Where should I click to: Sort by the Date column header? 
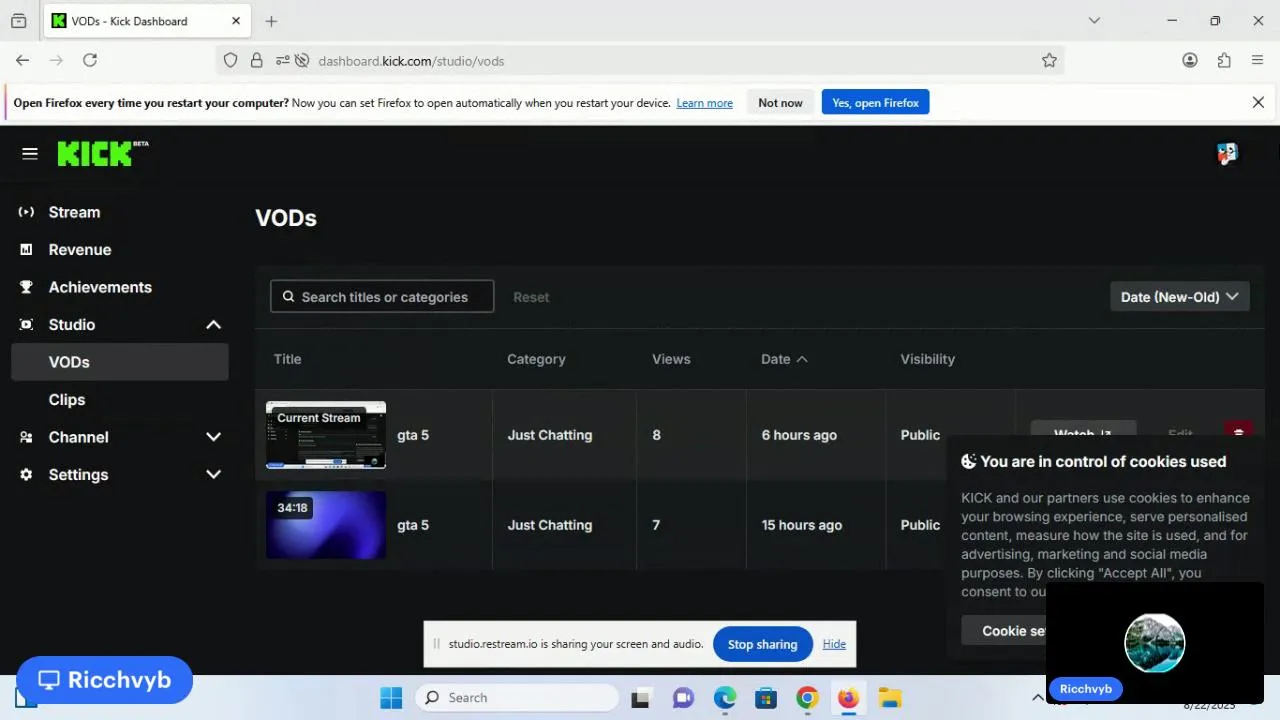tap(784, 359)
